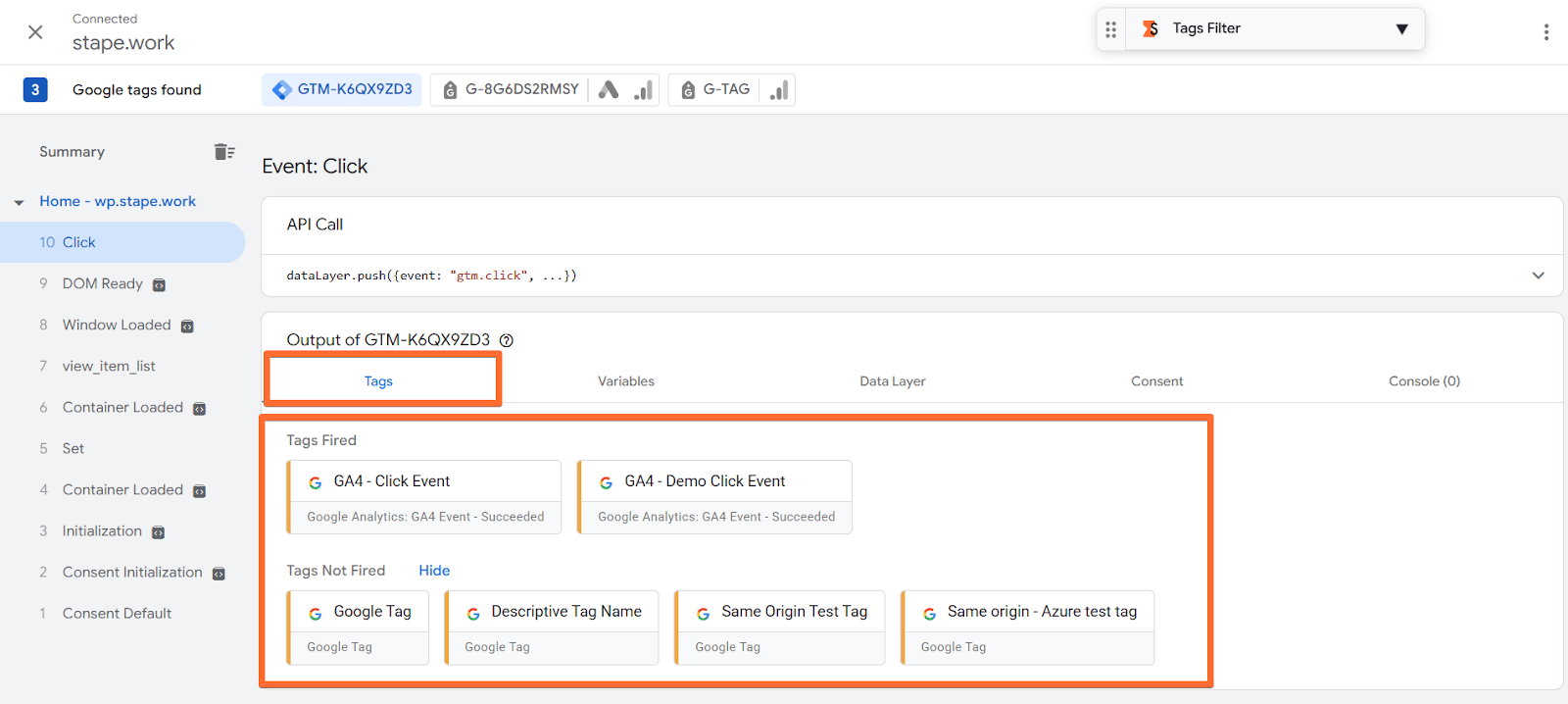Open the Tags Filter dropdown

point(1401,29)
